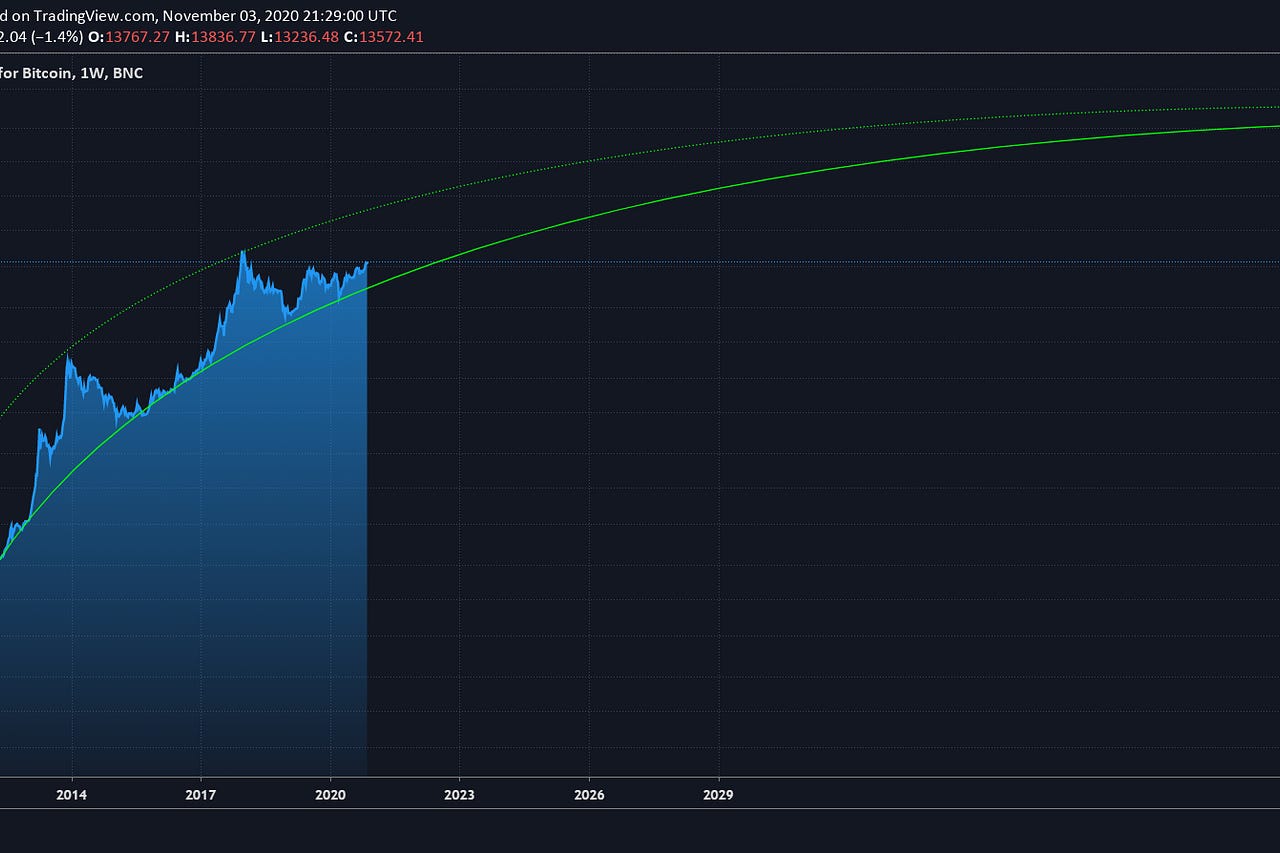Click the 2017 label on time axis
The width and height of the screenshot is (1280, 853).
pos(201,795)
